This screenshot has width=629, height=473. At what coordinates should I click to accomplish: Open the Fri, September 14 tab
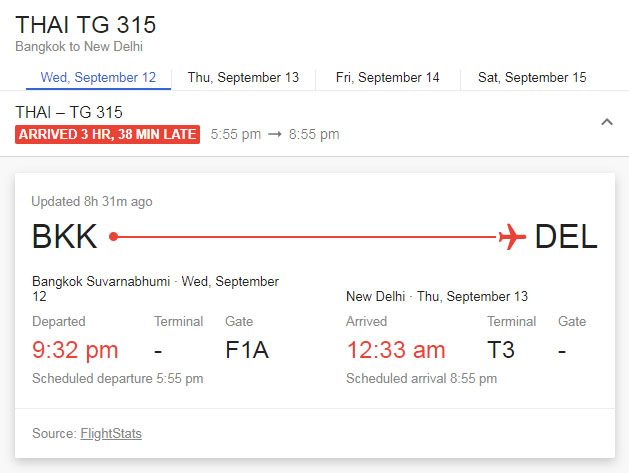388,77
